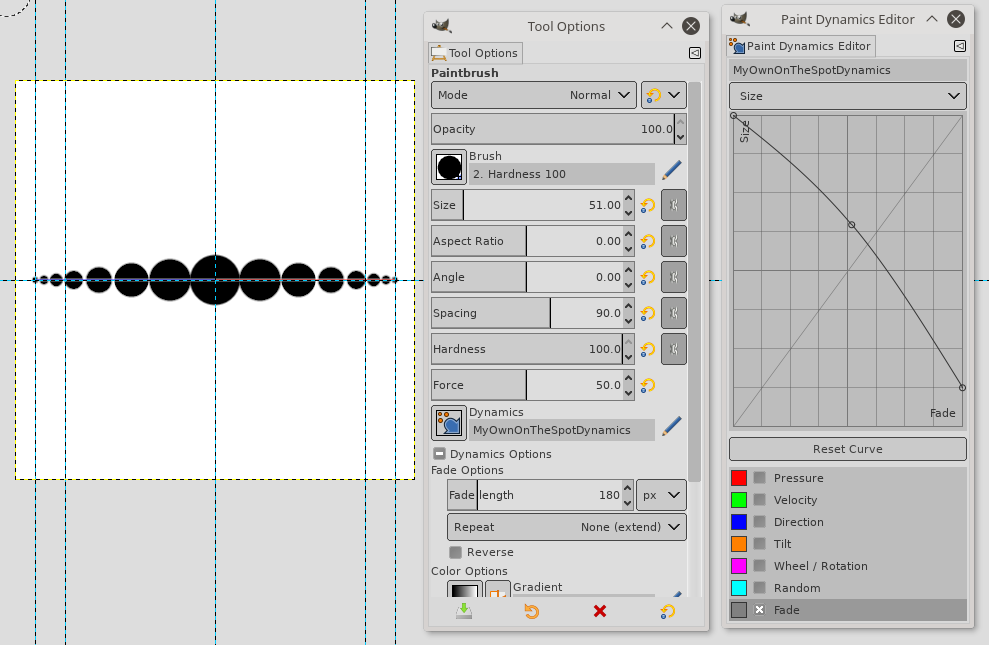
Task: Link Size to brush default
Action: (674, 205)
